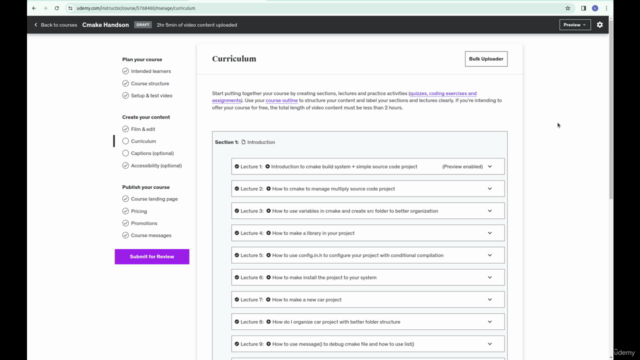640x360 pixels.
Task: Click the Lecture 1 published check icon
Action: click(237, 167)
